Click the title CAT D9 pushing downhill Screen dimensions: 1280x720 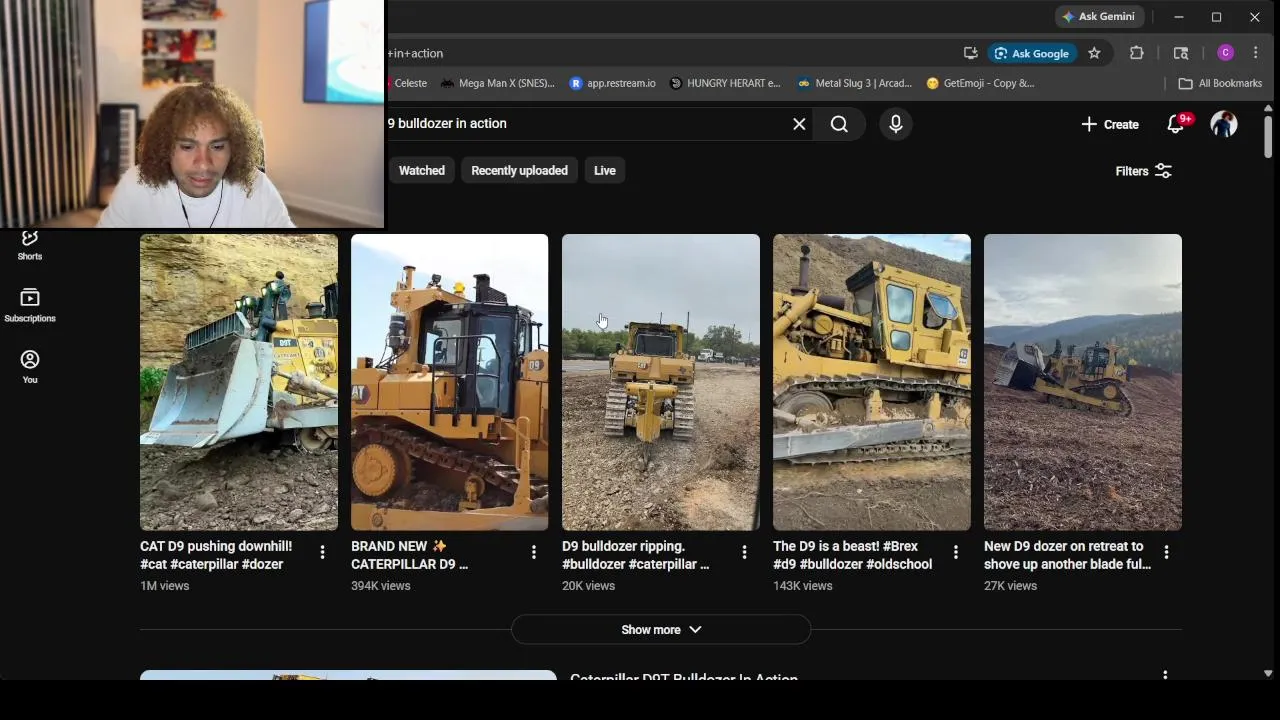pos(216,555)
